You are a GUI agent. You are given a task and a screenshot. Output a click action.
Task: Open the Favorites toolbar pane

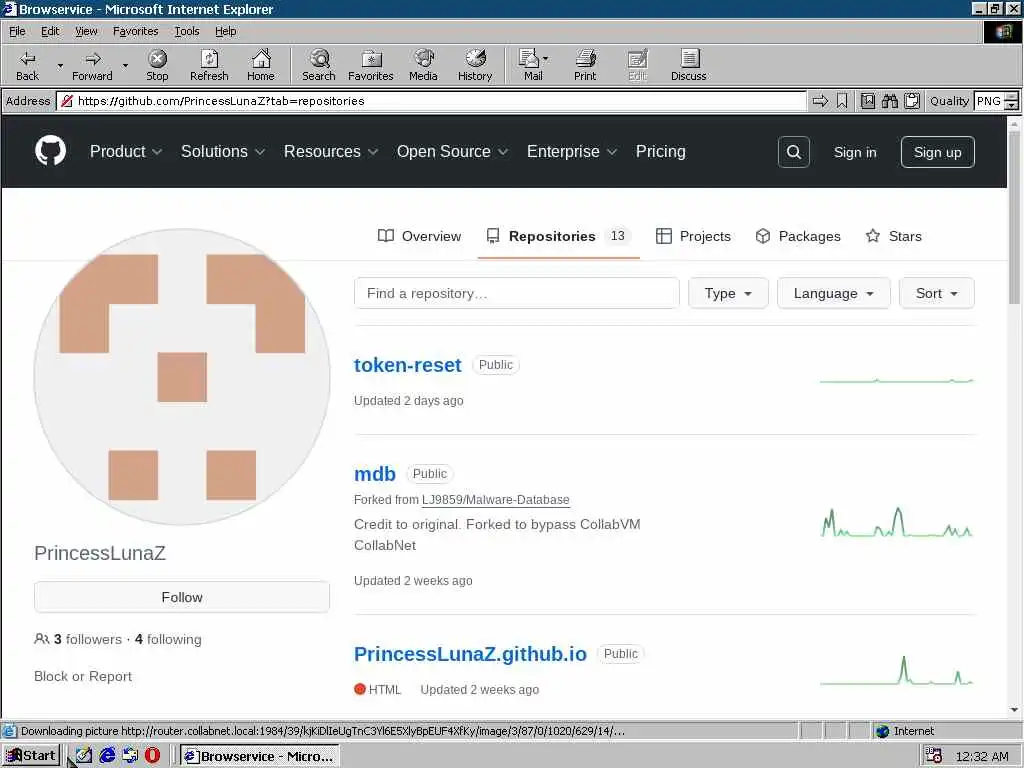[371, 65]
